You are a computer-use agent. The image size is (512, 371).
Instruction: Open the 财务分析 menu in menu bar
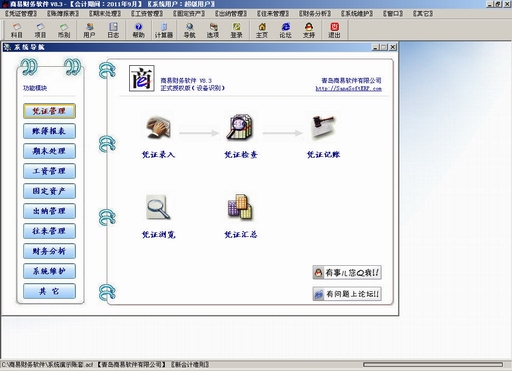click(315, 14)
